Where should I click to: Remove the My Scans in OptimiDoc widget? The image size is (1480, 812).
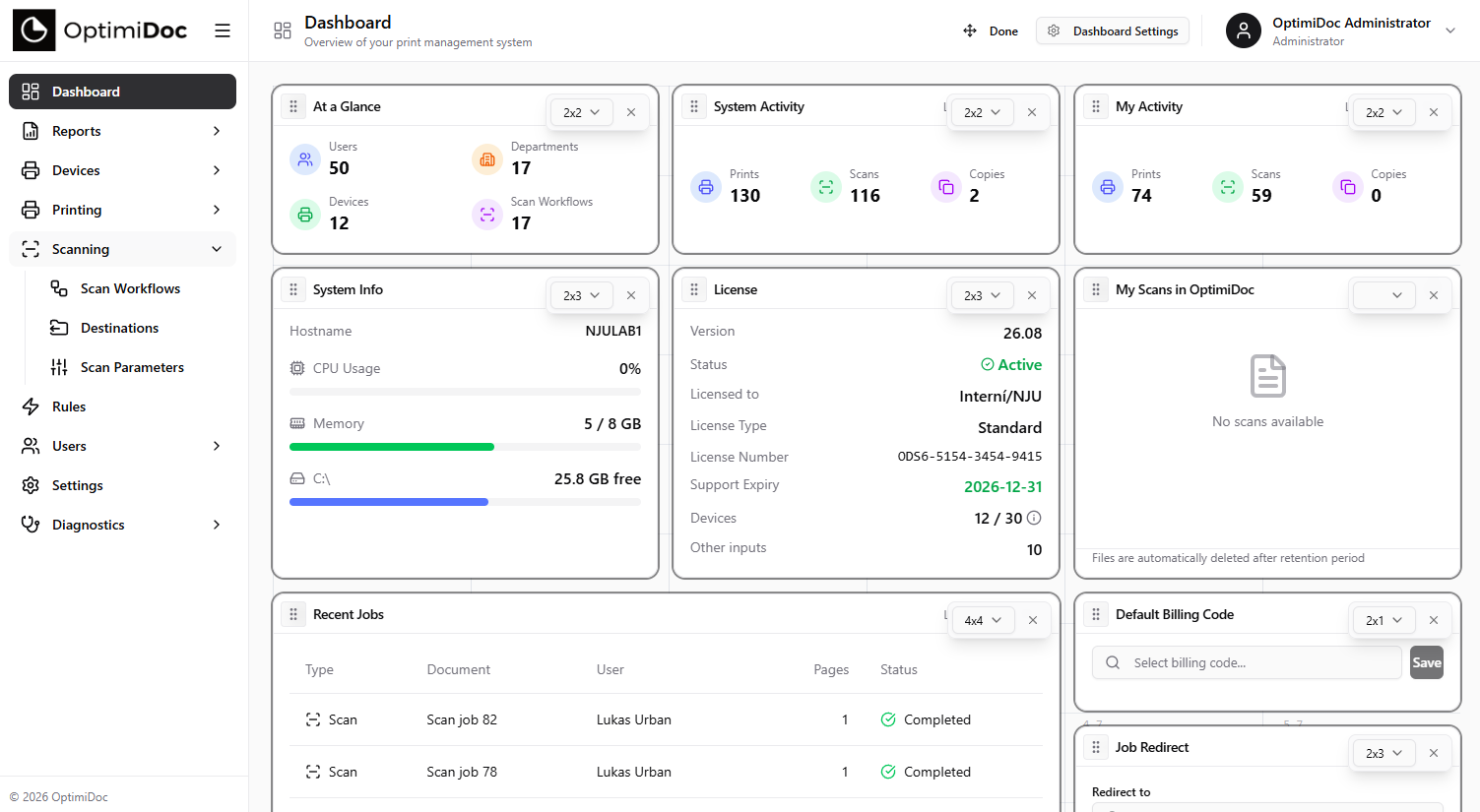[x=1434, y=295]
